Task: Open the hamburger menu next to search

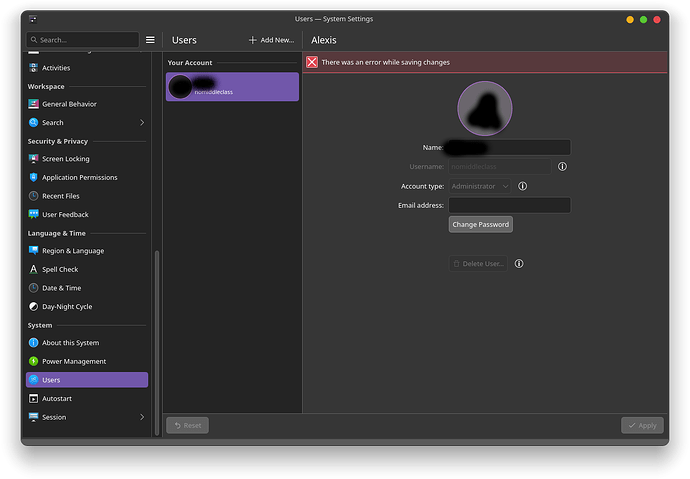Action: 150,40
